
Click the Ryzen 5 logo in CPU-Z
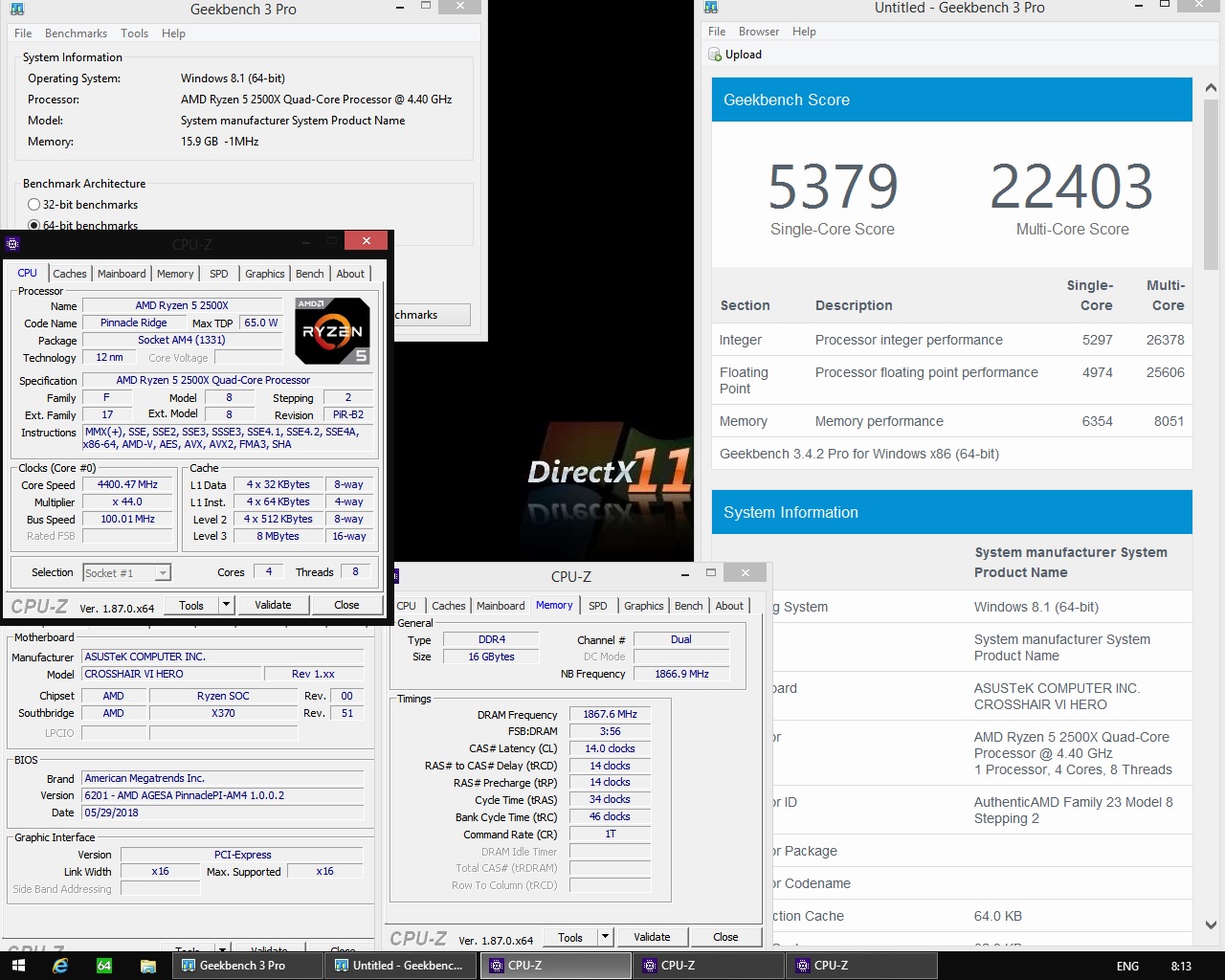pyautogui.click(x=332, y=330)
